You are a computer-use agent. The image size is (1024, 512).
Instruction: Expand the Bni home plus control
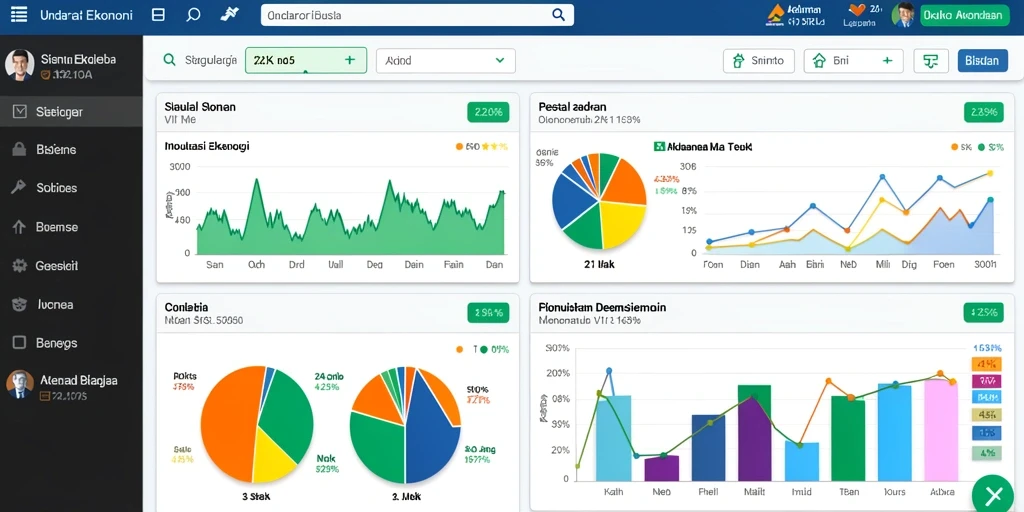[887, 61]
